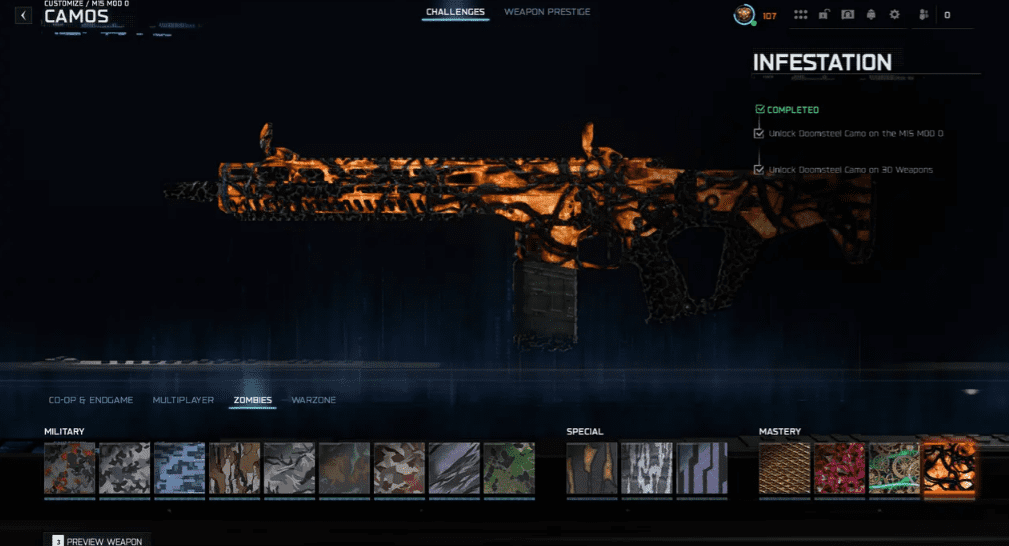Select the gold mesh Mastery camo
1009x546 pixels.
pyautogui.click(x=785, y=468)
